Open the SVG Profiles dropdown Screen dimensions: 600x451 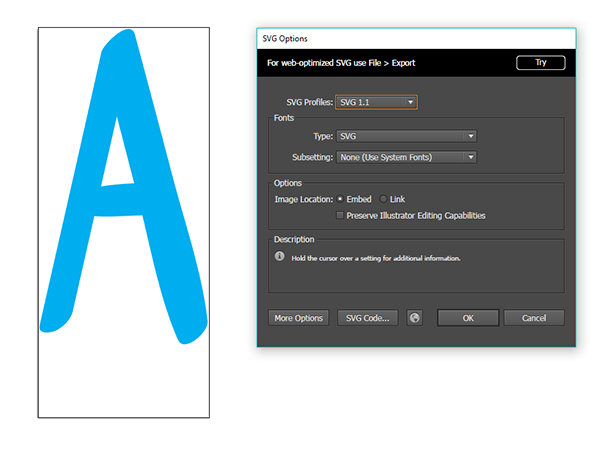click(376, 102)
